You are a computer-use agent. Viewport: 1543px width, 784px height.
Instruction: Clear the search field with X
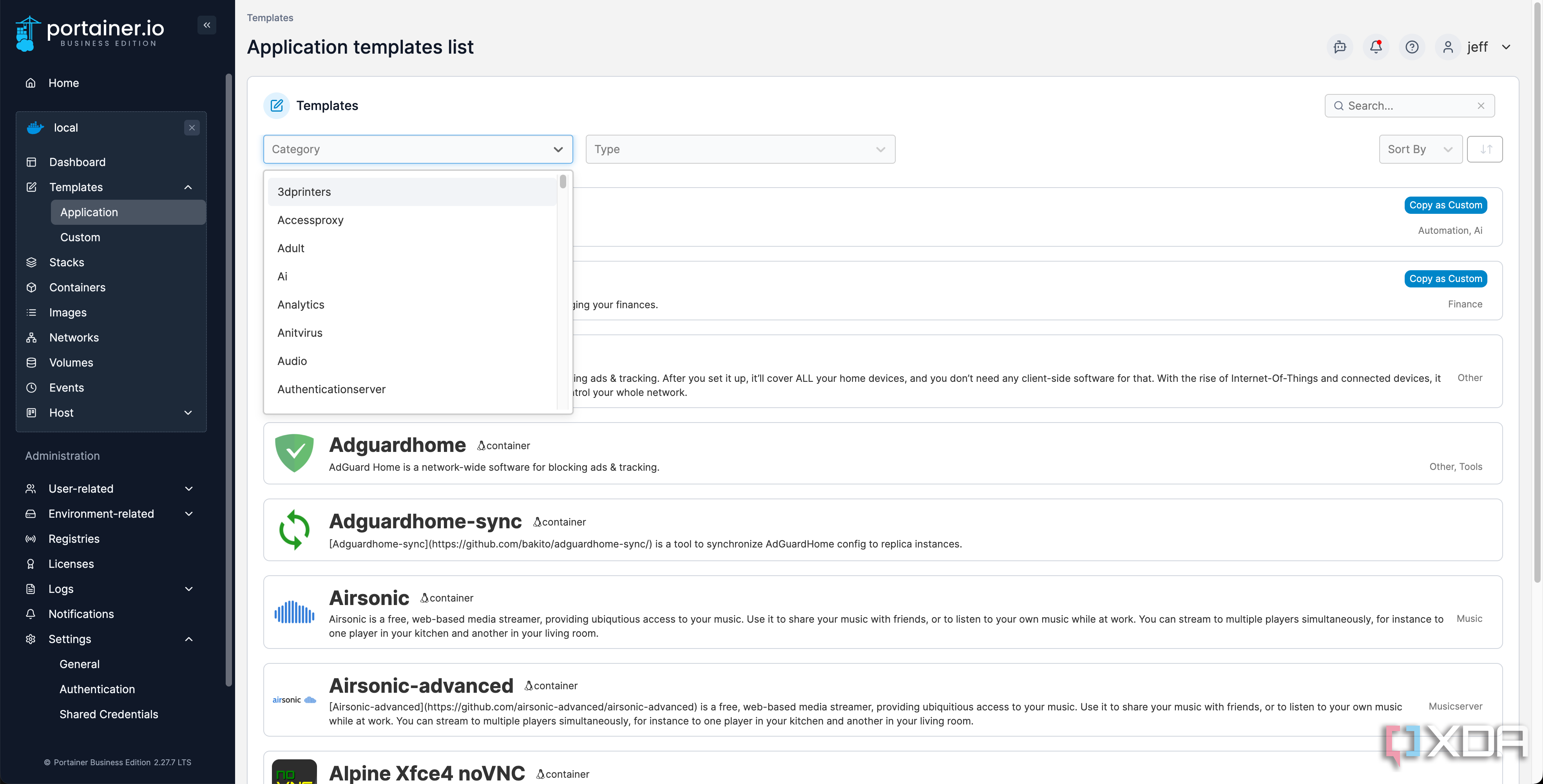1481,106
